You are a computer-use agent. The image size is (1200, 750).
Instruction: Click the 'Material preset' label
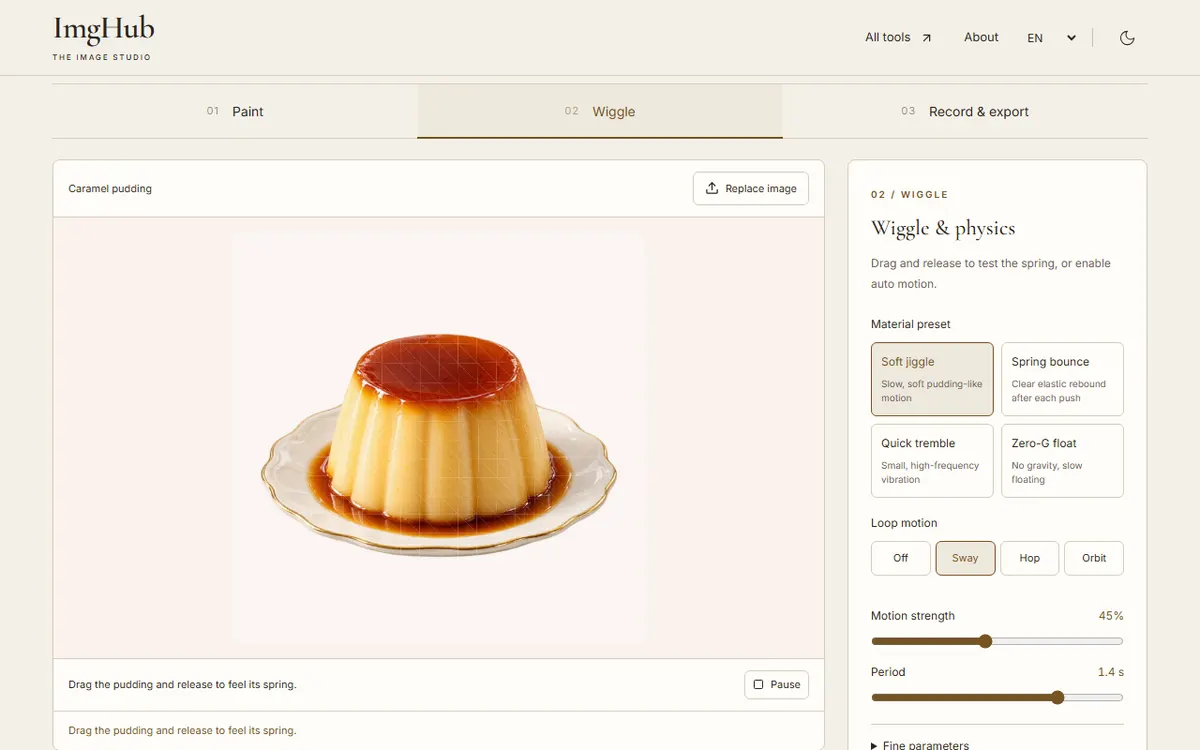[x=911, y=324]
